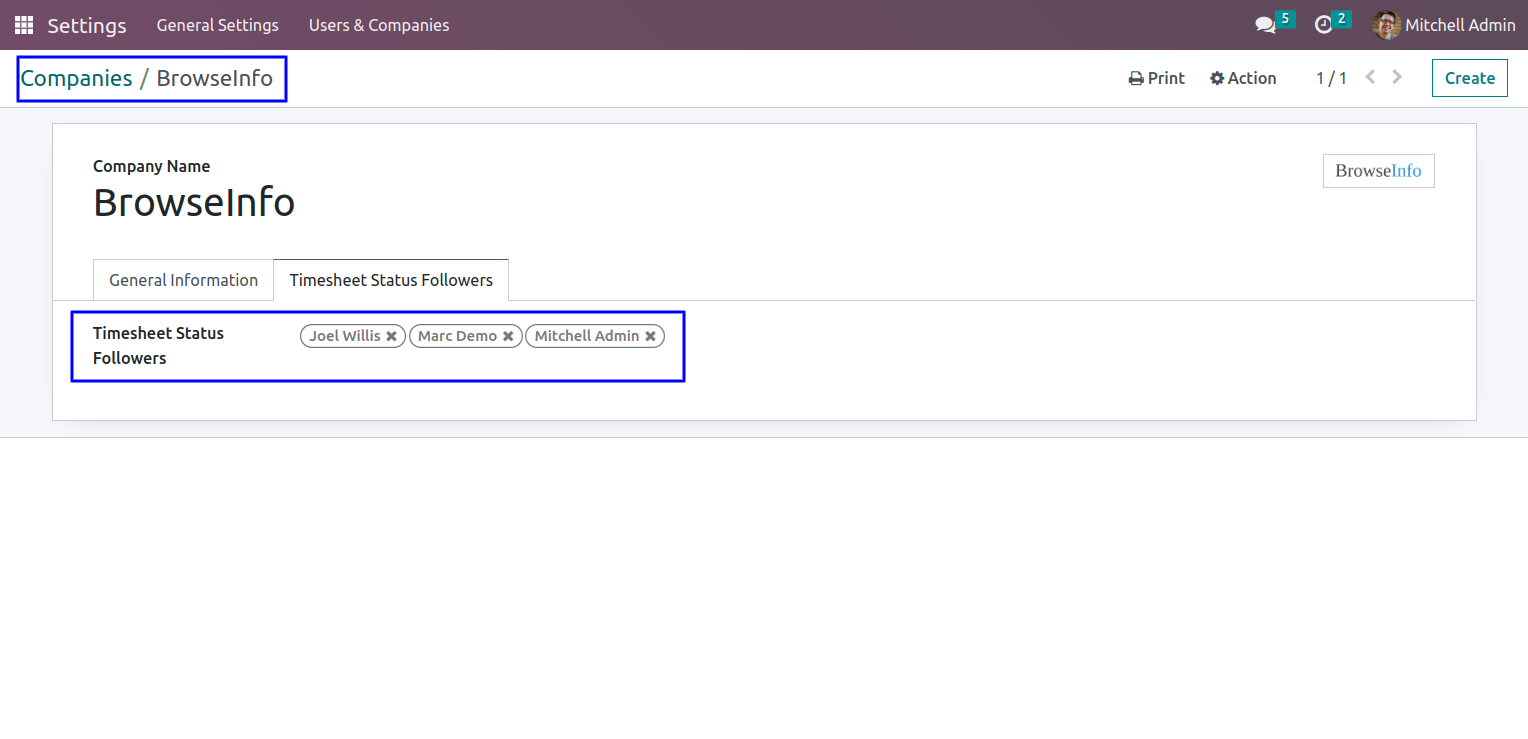Image resolution: width=1528 pixels, height=739 pixels.
Task: Click the BrowseInfo company logo
Action: point(1378,171)
